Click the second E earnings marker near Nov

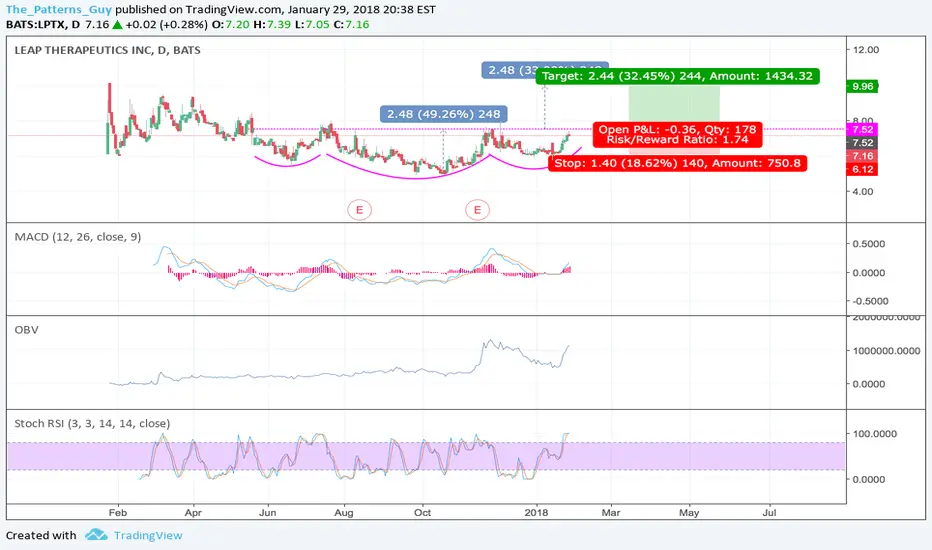[477, 210]
